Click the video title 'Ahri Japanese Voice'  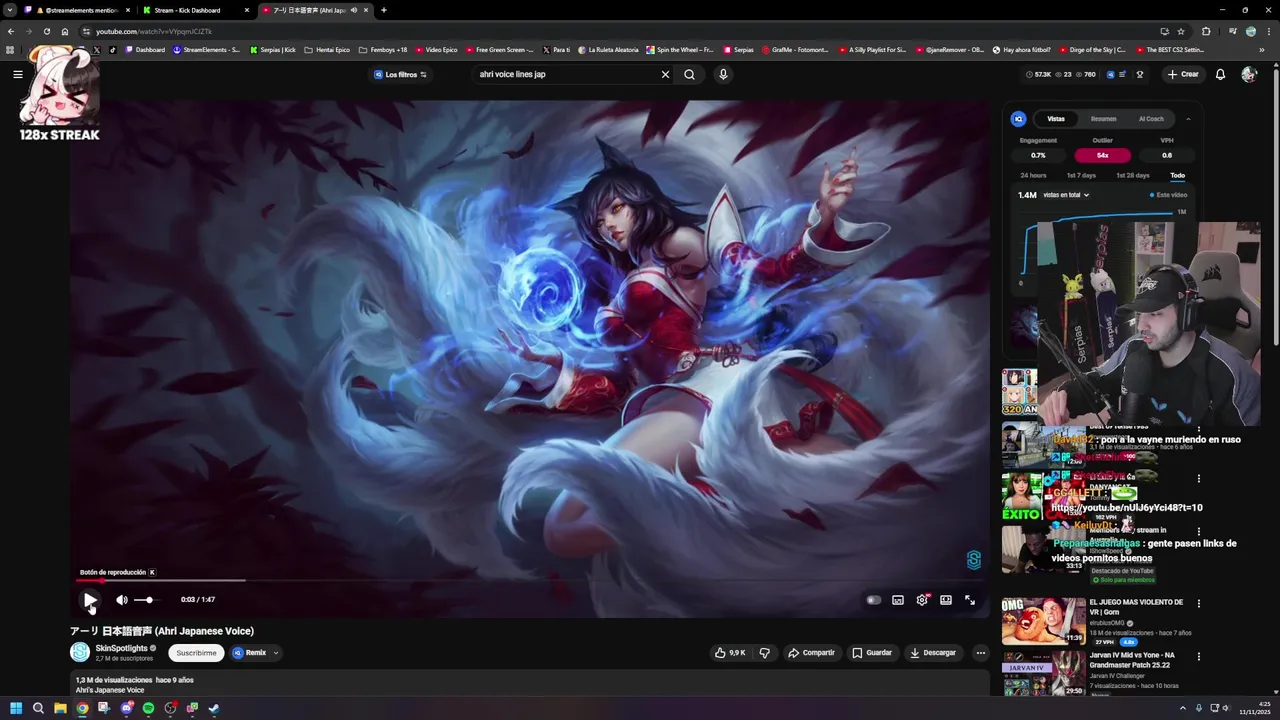click(162, 631)
